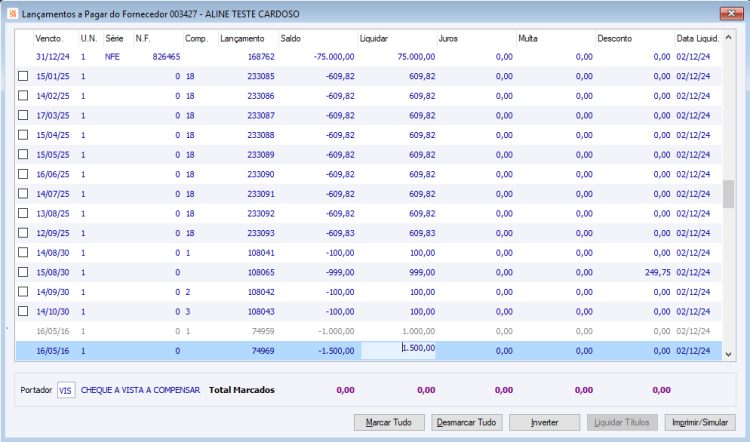Click the Marcar Tudo button
Screen dimensions: 750x442
pyautogui.click(x=389, y=422)
